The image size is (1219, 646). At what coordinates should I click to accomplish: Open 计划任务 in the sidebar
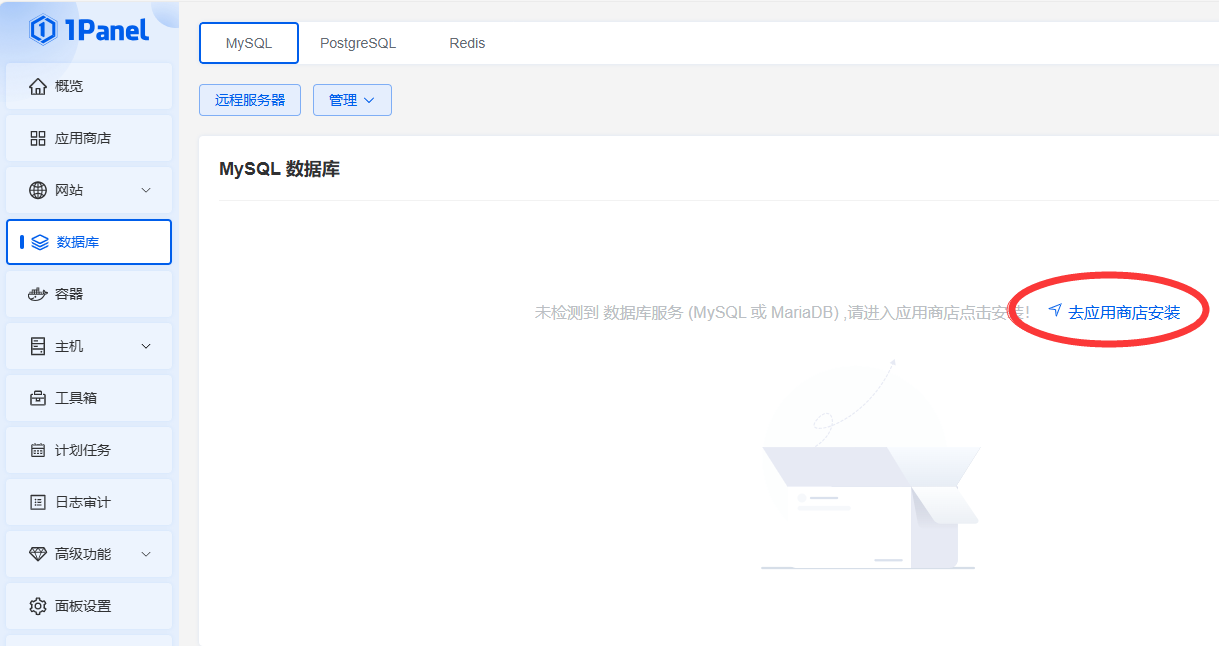[x=89, y=450]
